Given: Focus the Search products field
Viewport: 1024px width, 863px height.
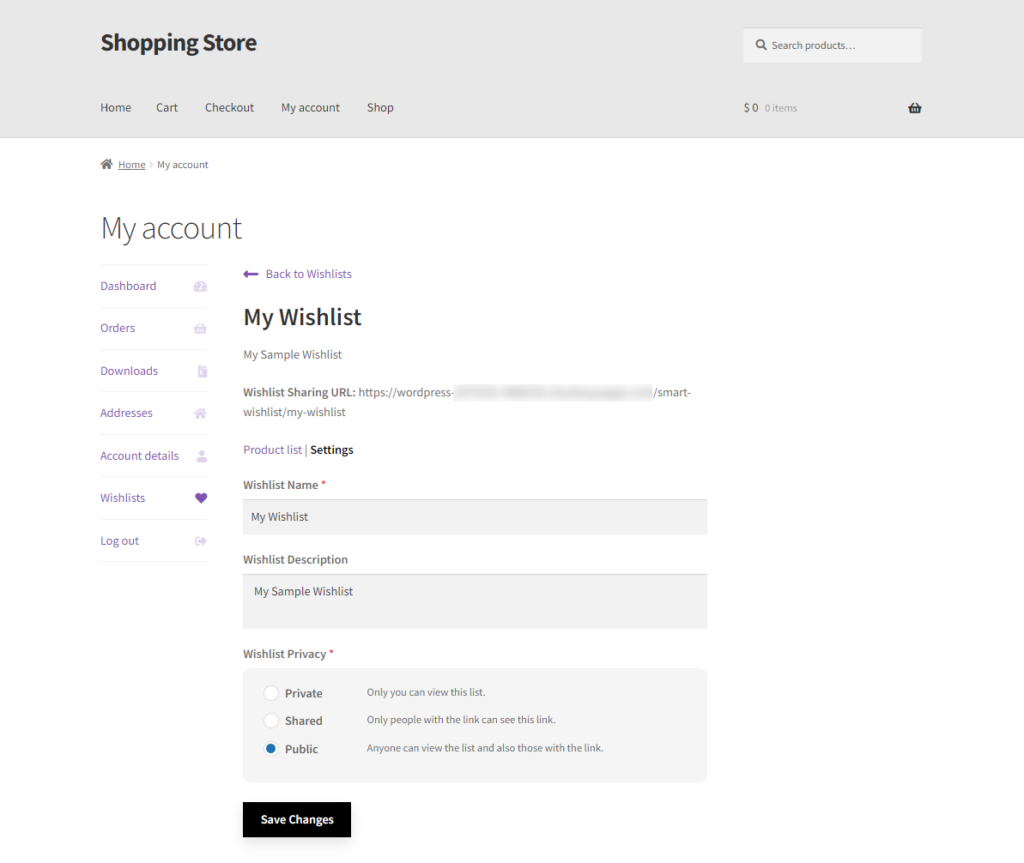Looking at the screenshot, I should pyautogui.click(x=832, y=45).
